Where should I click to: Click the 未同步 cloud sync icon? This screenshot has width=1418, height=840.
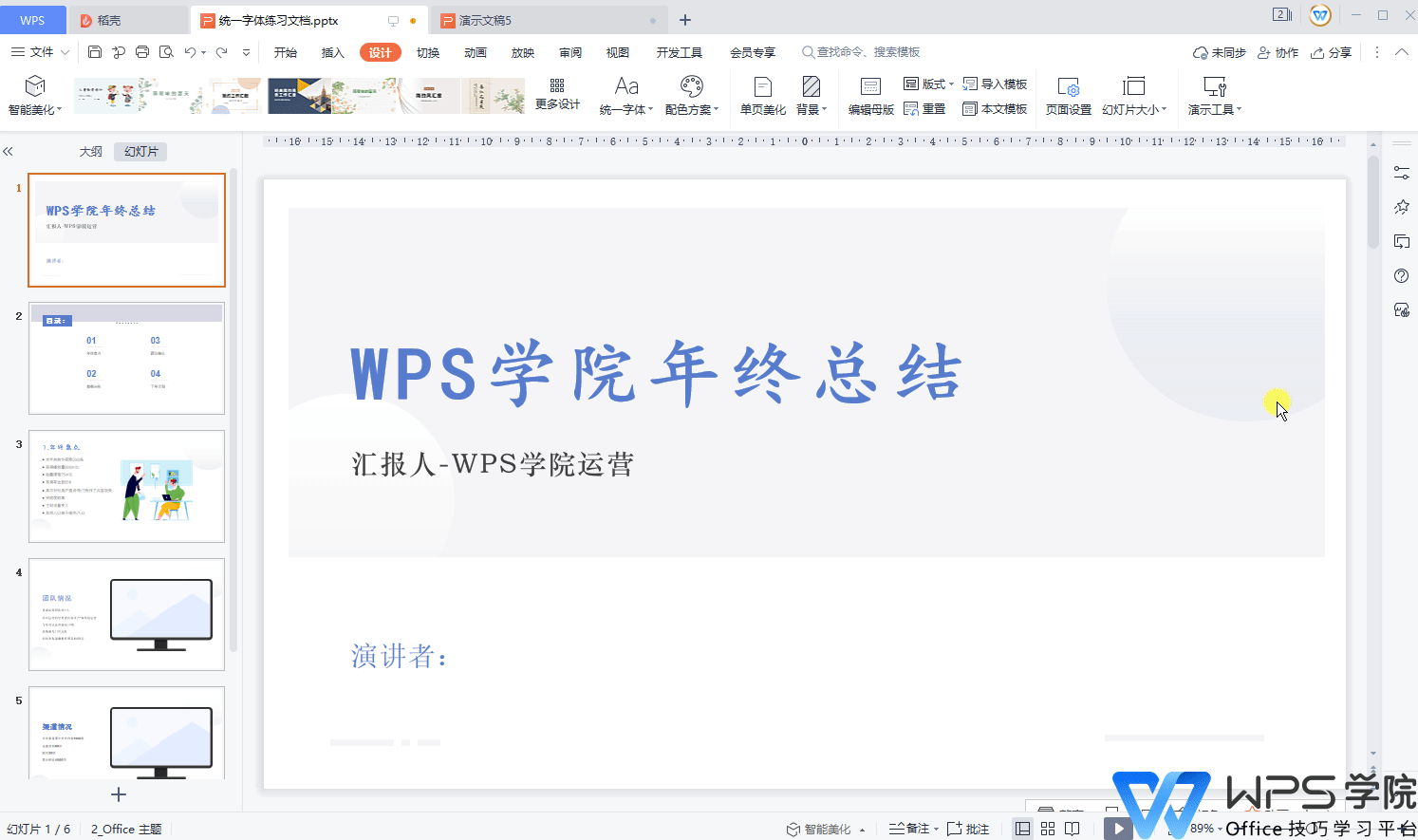(x=1219, y=53)
